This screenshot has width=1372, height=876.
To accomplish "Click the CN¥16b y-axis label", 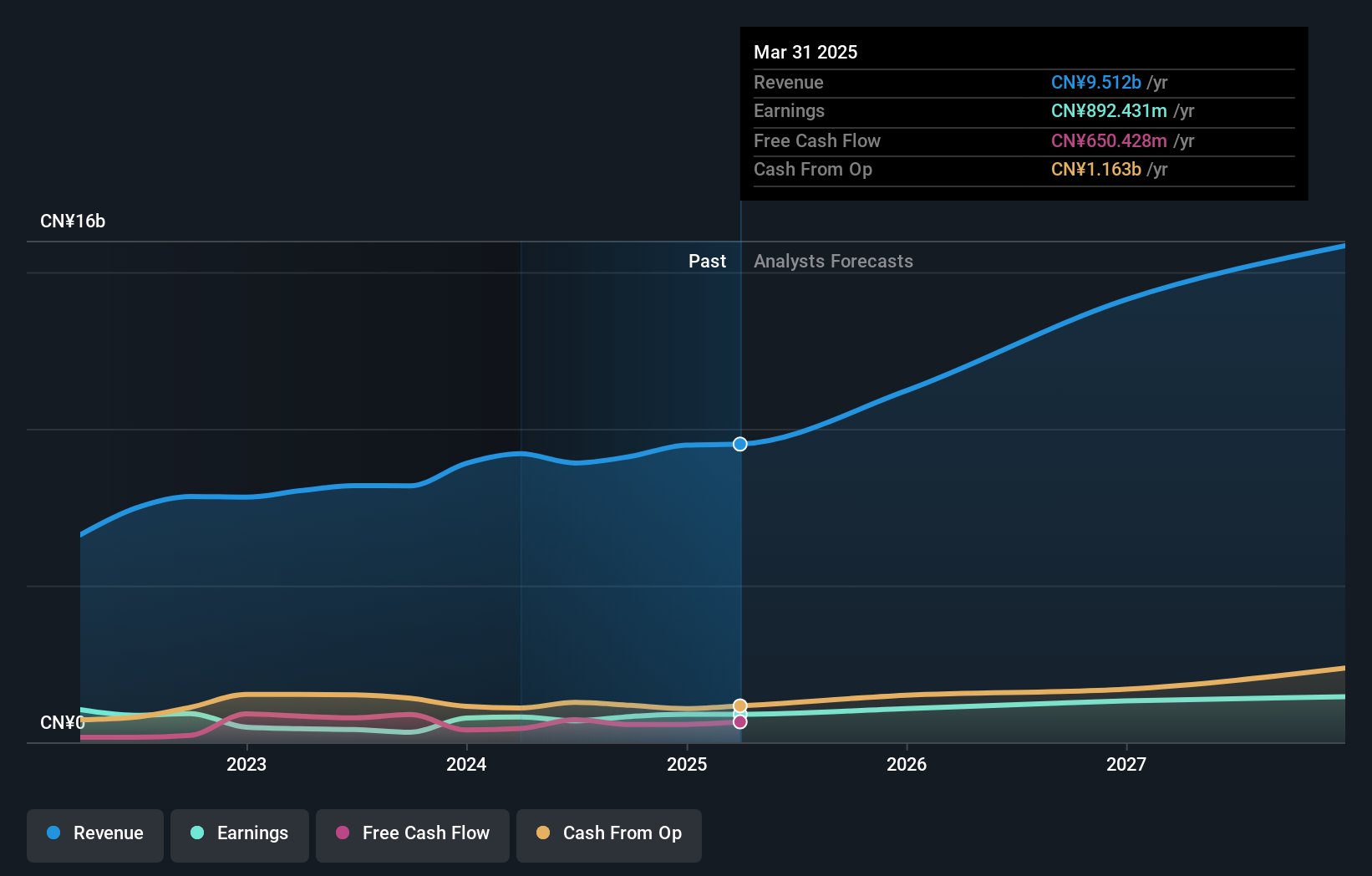I will [73, 222].
